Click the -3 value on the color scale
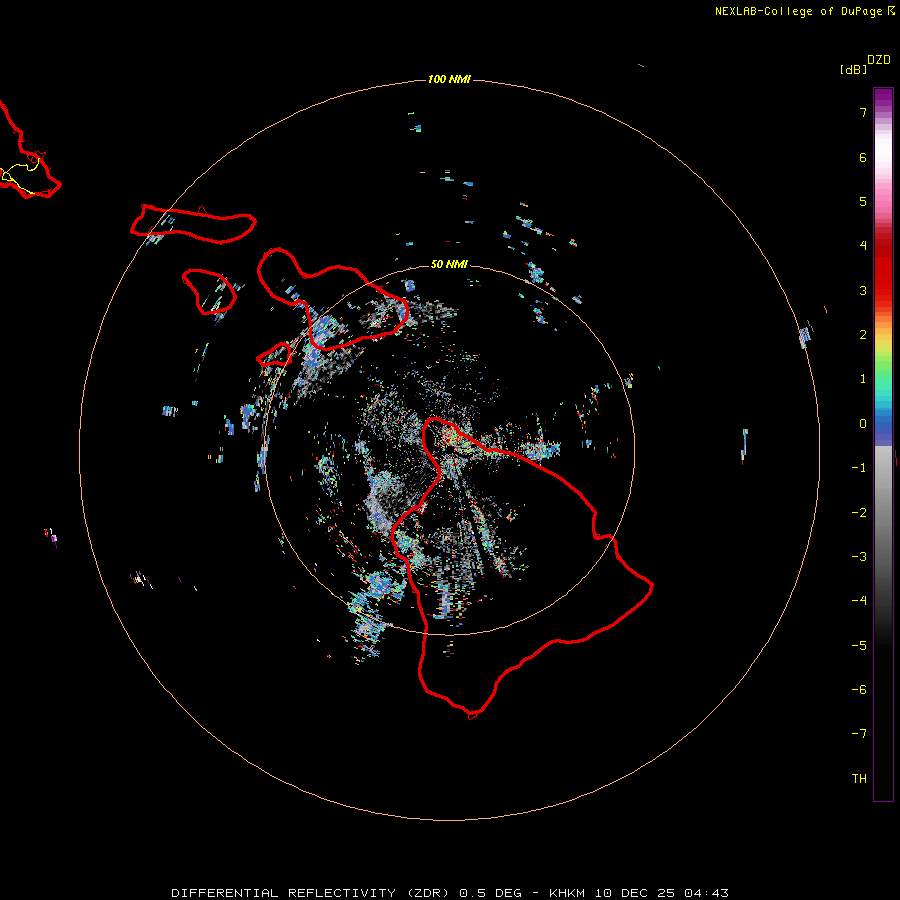Image resolution: width=900 pixels, height=900 pixels. pos(859,557)
